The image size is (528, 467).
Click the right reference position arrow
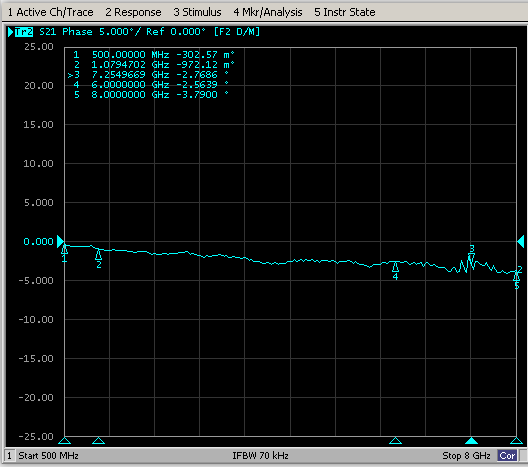521,241
